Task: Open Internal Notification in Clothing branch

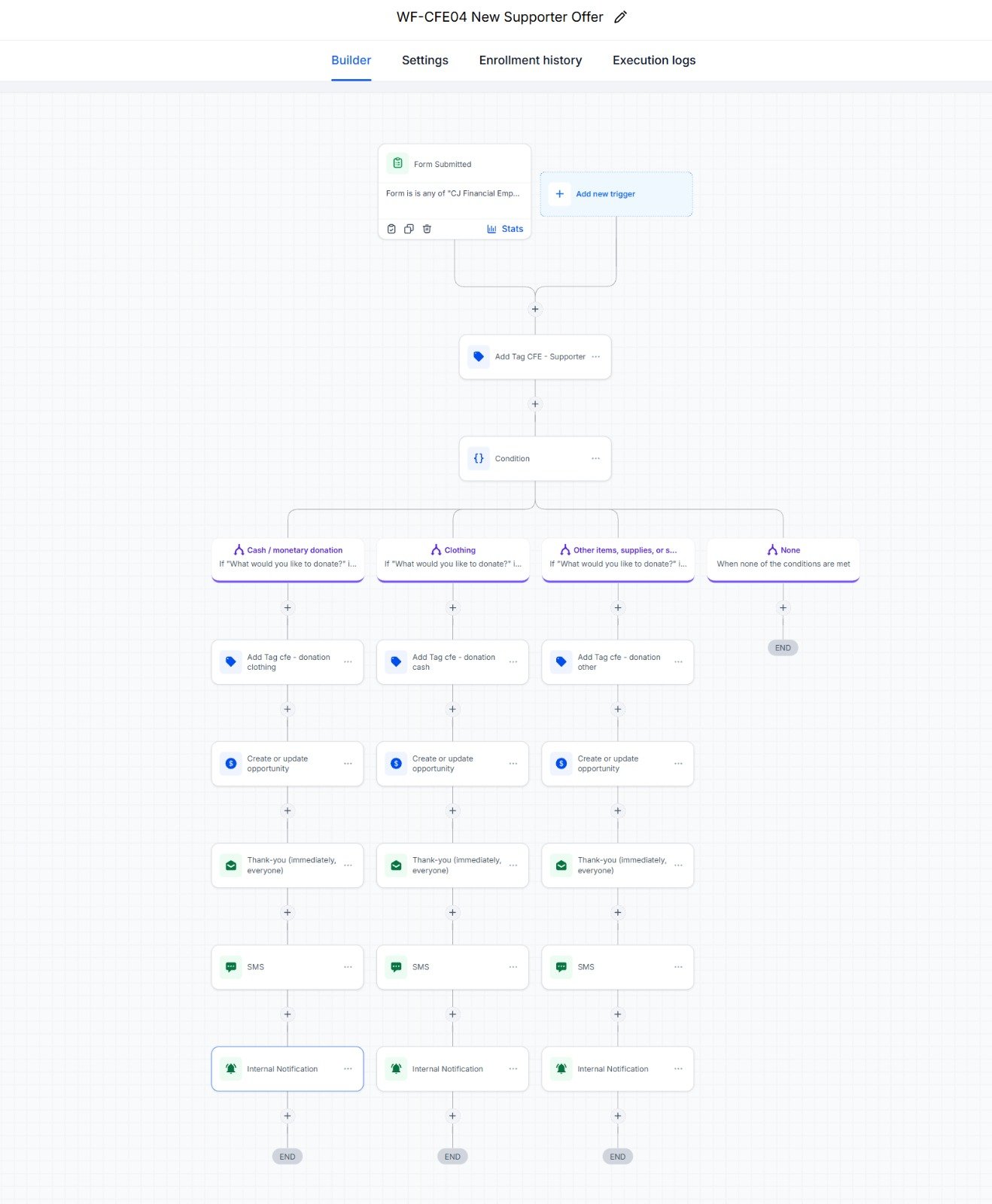Action: click(x=453, y=1069)
